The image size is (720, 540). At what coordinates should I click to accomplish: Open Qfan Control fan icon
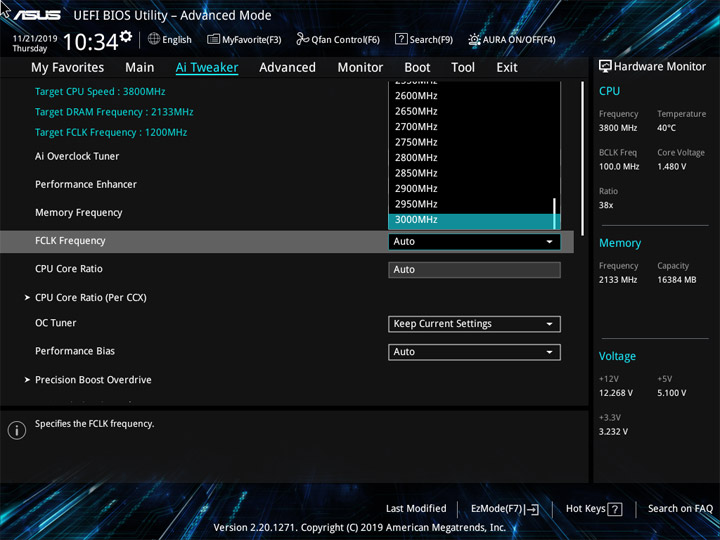pos(303,39)
